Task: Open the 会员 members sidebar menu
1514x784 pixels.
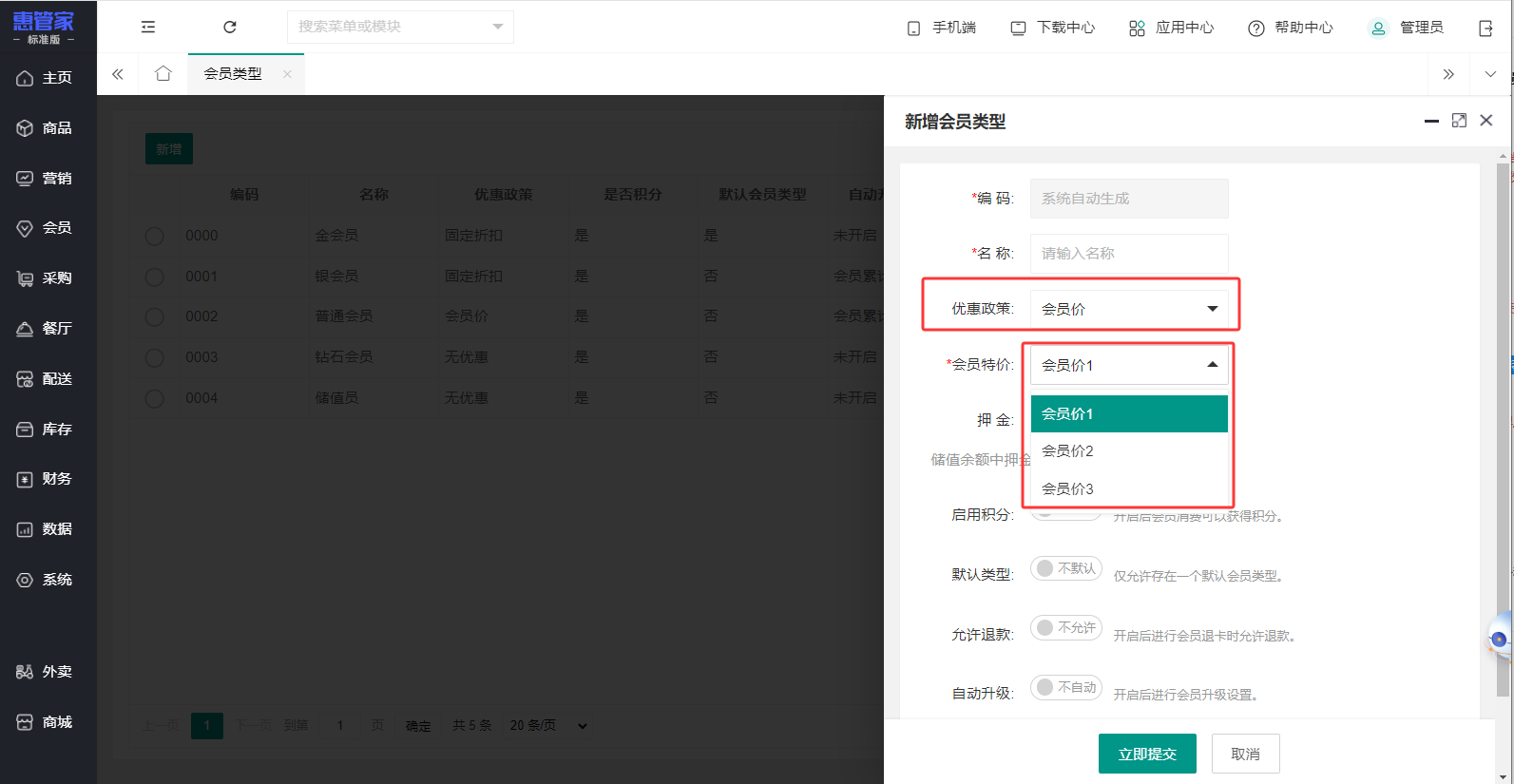Action: [x=45, y=228]
